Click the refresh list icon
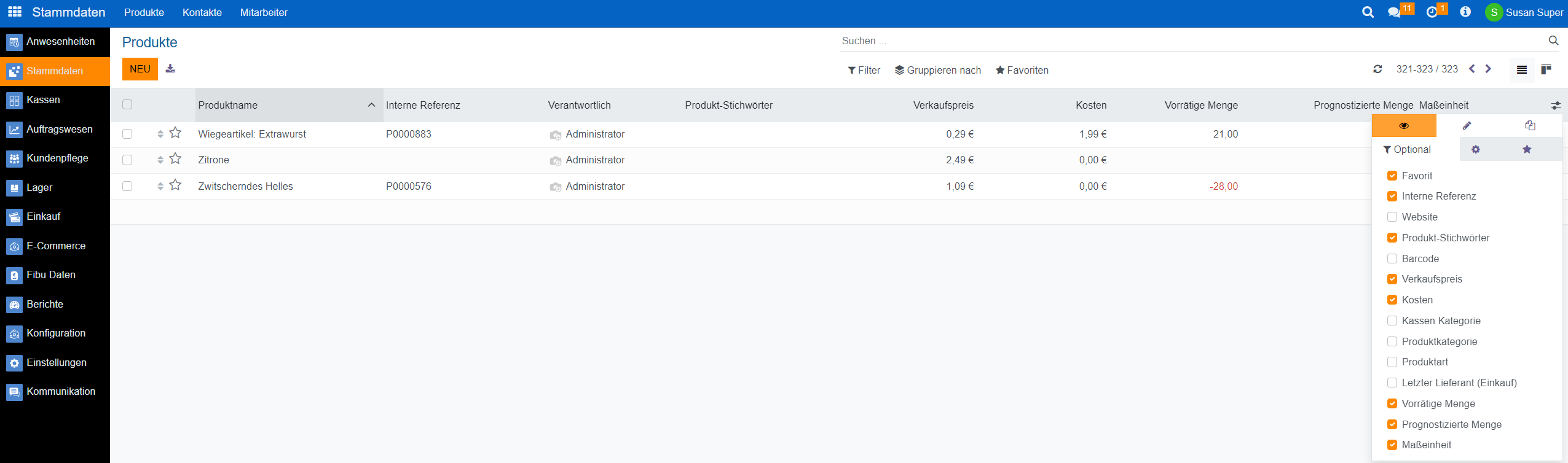 pyautogui.click(x=1377, y=69)
